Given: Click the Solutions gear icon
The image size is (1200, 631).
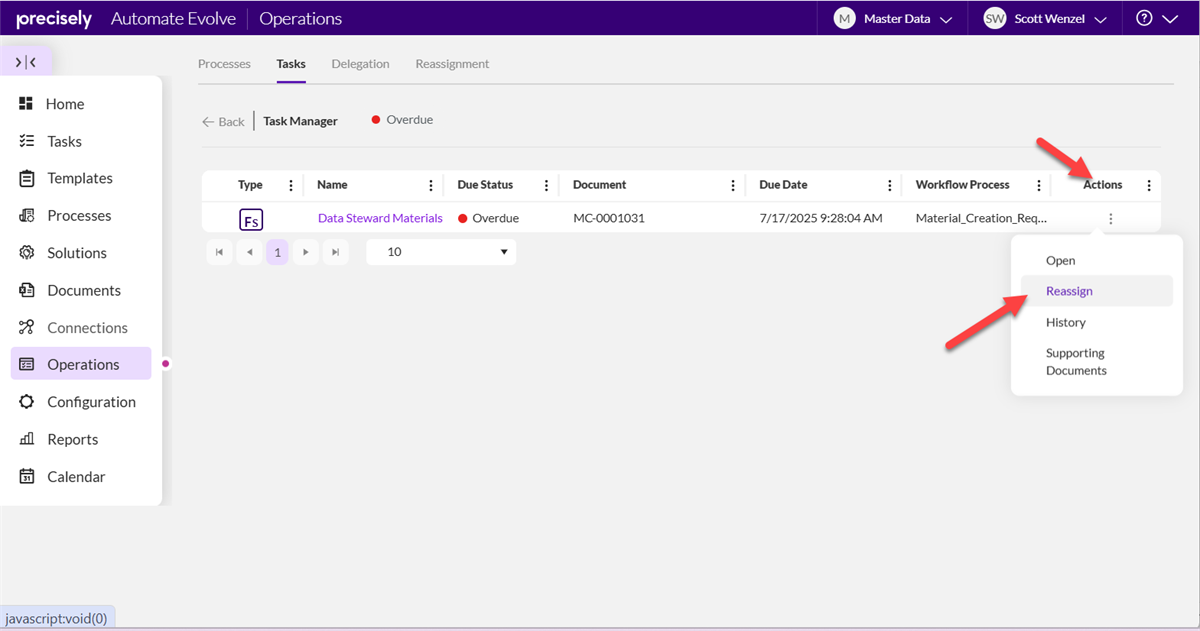Looking at the screenshot, I should pos(27,253).
